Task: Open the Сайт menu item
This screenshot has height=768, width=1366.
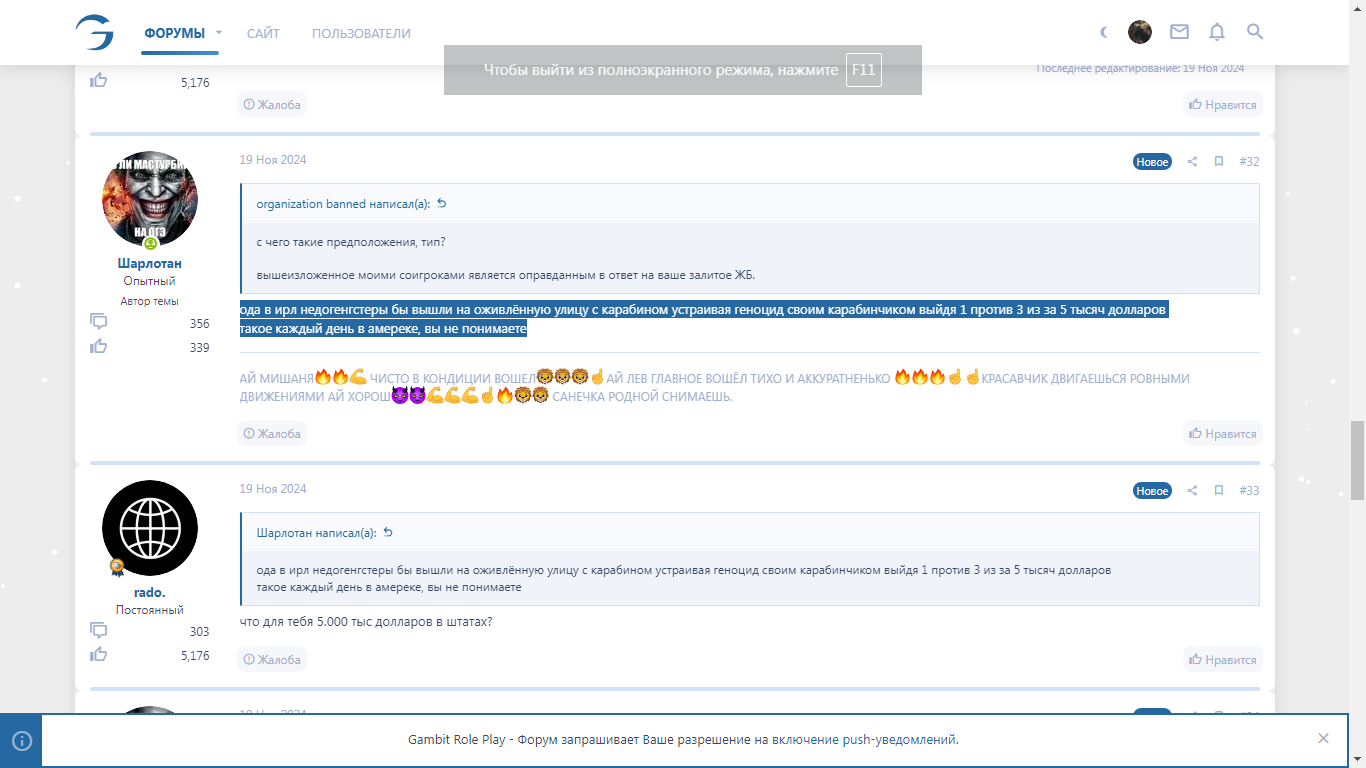Action: pos(263,33)
